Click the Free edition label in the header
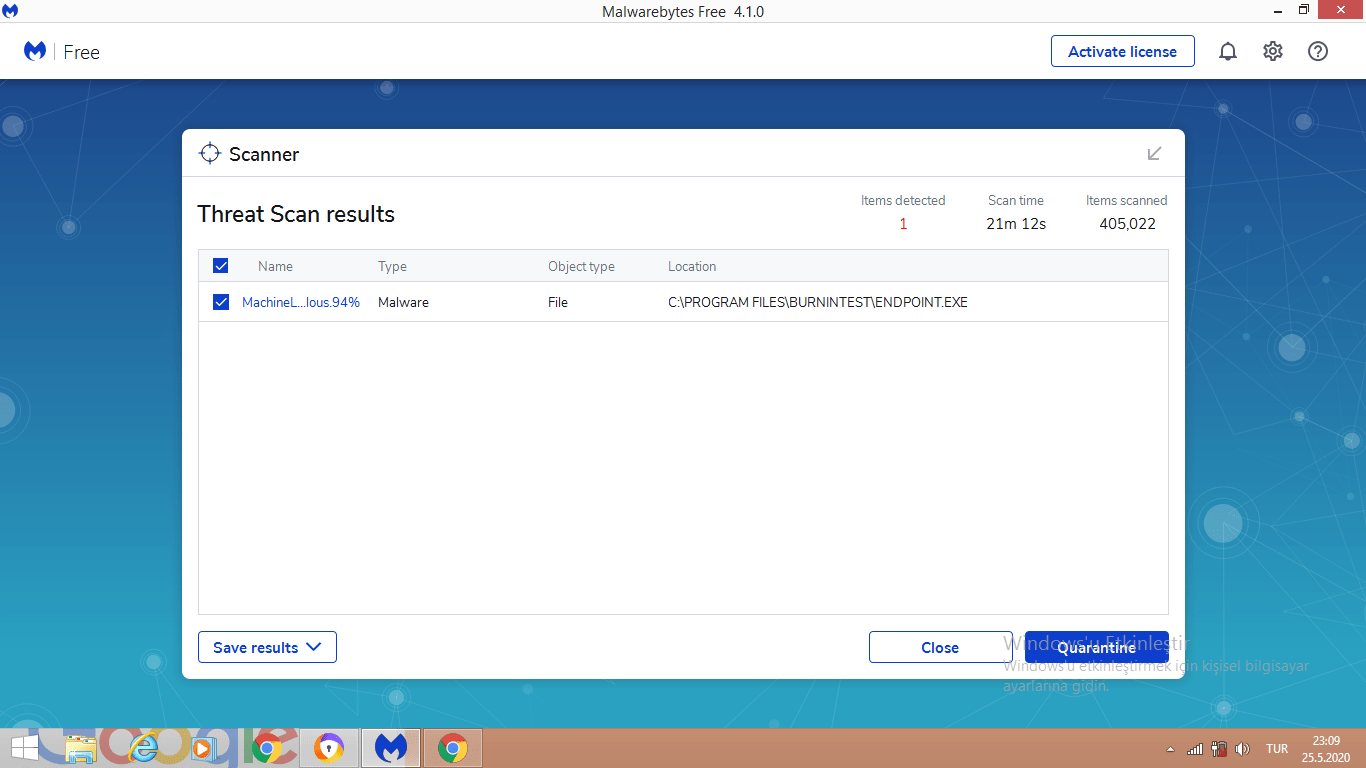This screenshot has height=768, width=1366. click(x=81, y=52)
